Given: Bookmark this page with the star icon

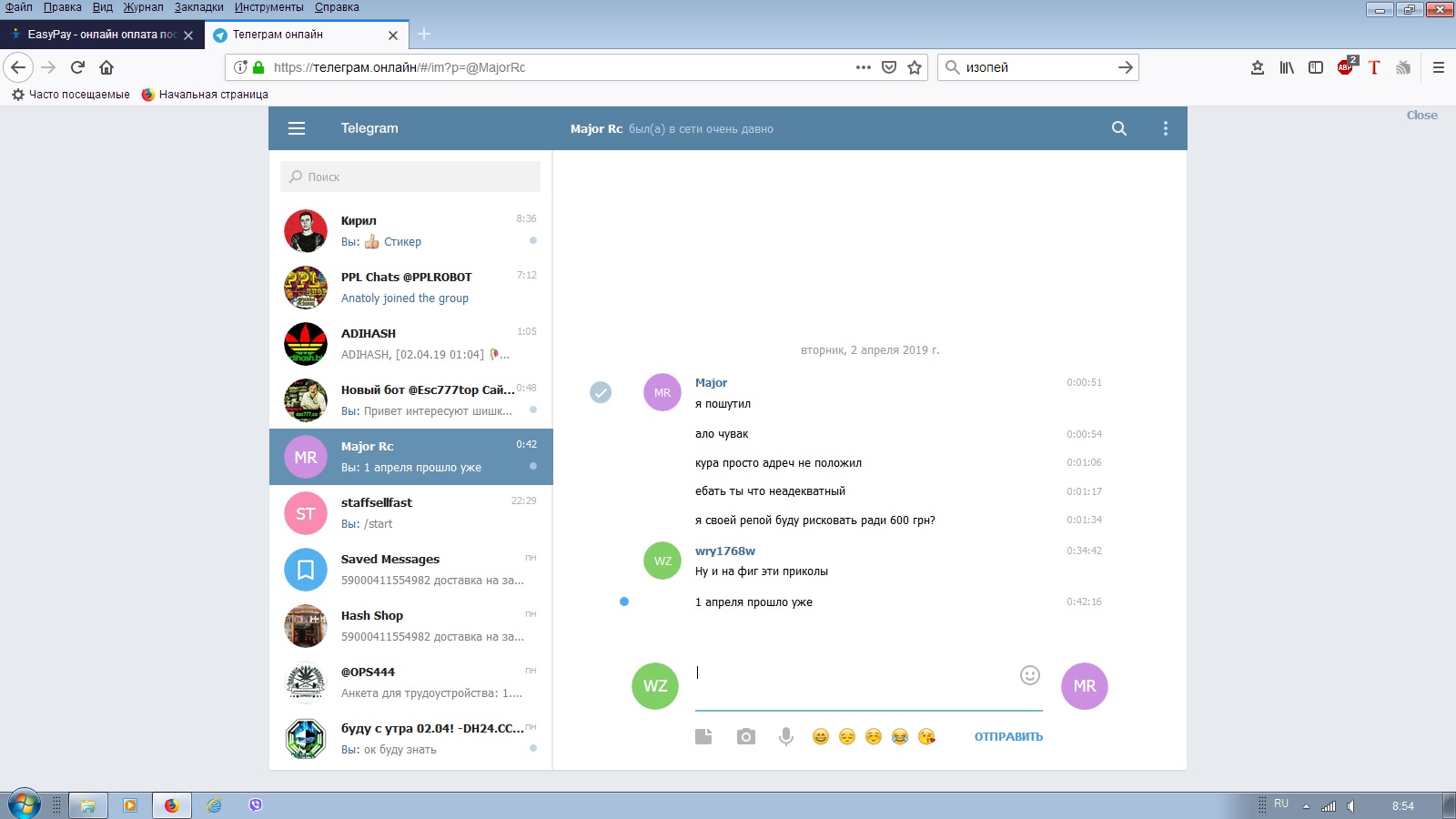Looking at the screenshot, I should tap(915, 67).
